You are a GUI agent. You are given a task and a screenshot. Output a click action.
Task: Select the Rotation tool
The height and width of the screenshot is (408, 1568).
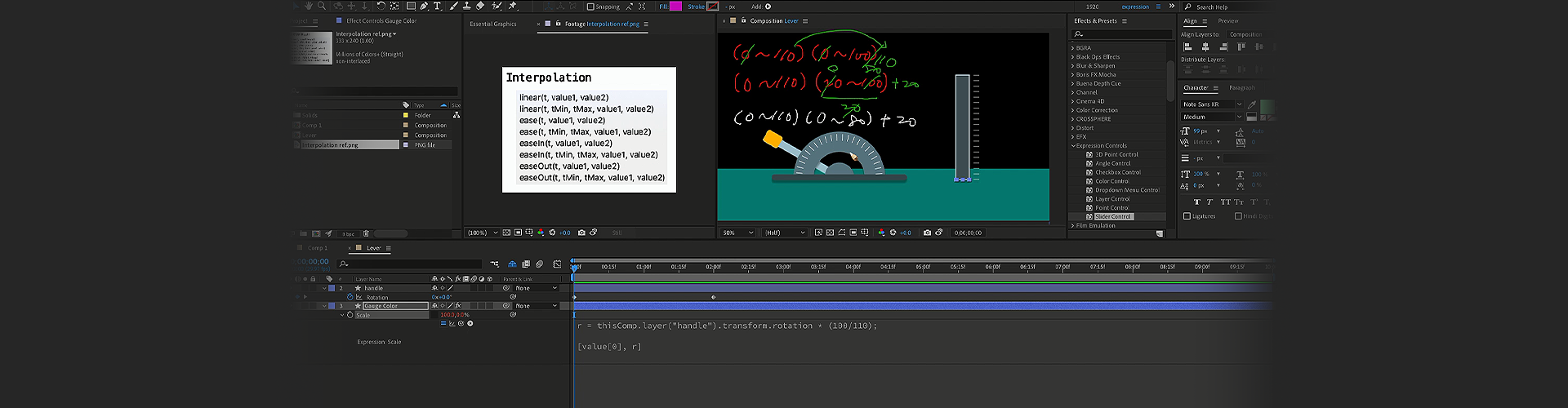pos(381,6)
